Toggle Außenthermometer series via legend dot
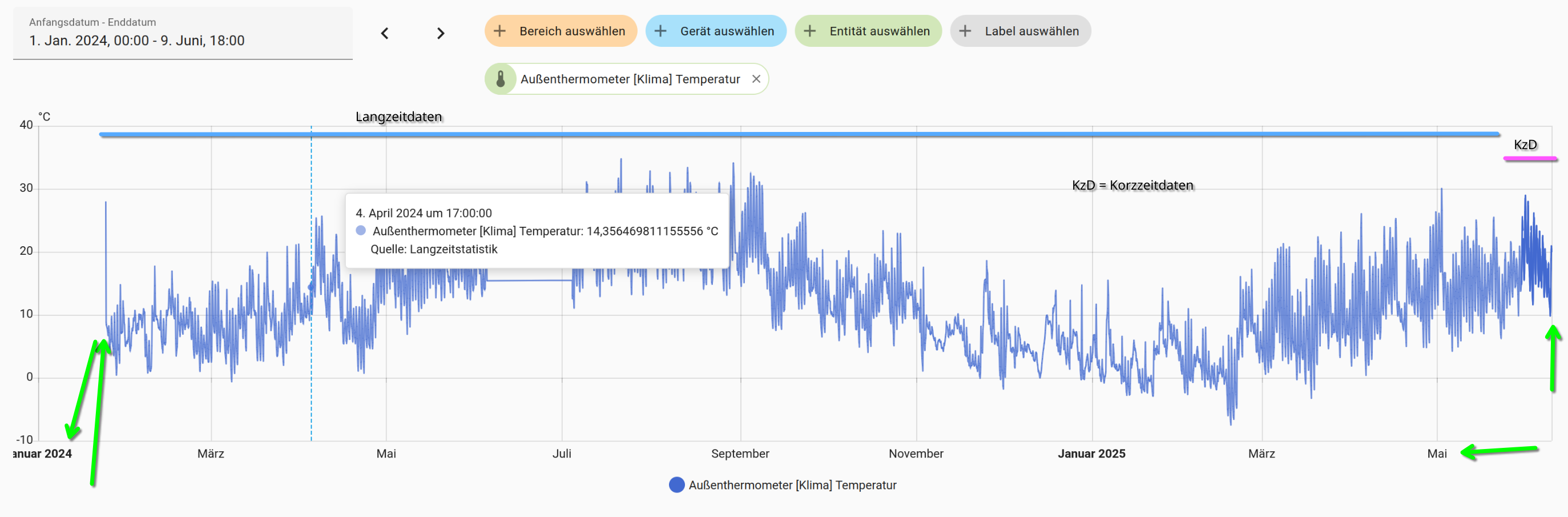 coord(676,485)
